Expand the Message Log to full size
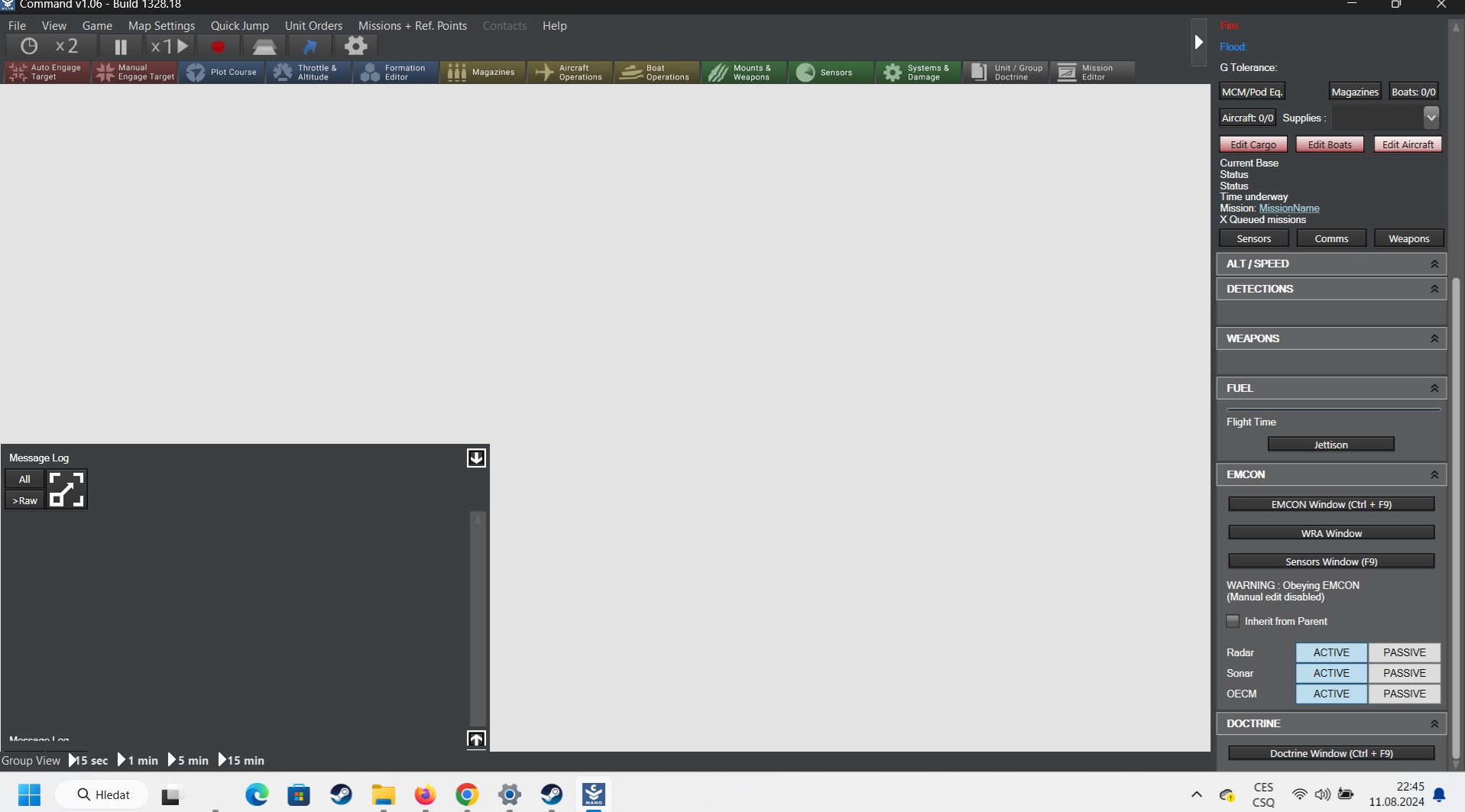 (66, 490)
